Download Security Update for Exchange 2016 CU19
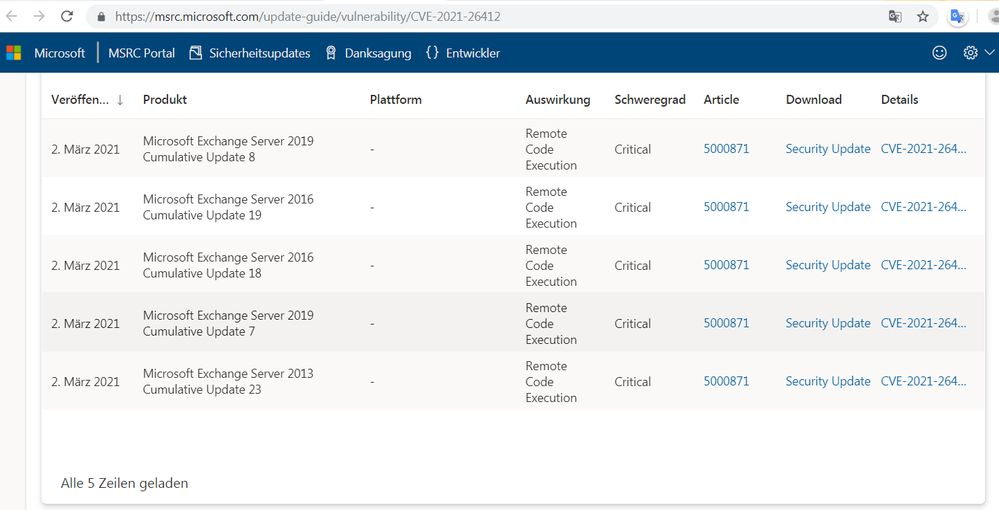Image resolution: width=999 pixels, height=510 pixels. point(827,207)
